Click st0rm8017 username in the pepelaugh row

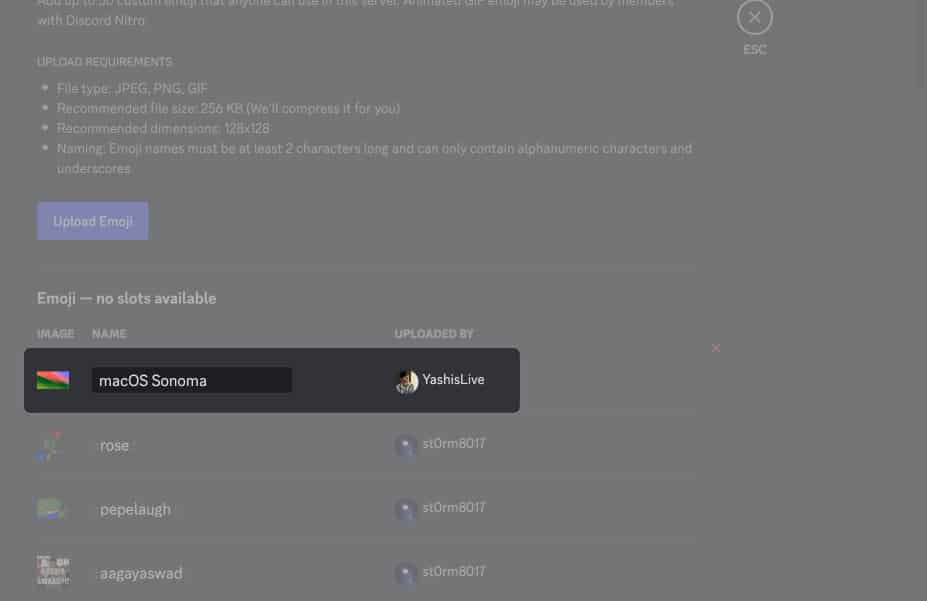tap(454, 508)
